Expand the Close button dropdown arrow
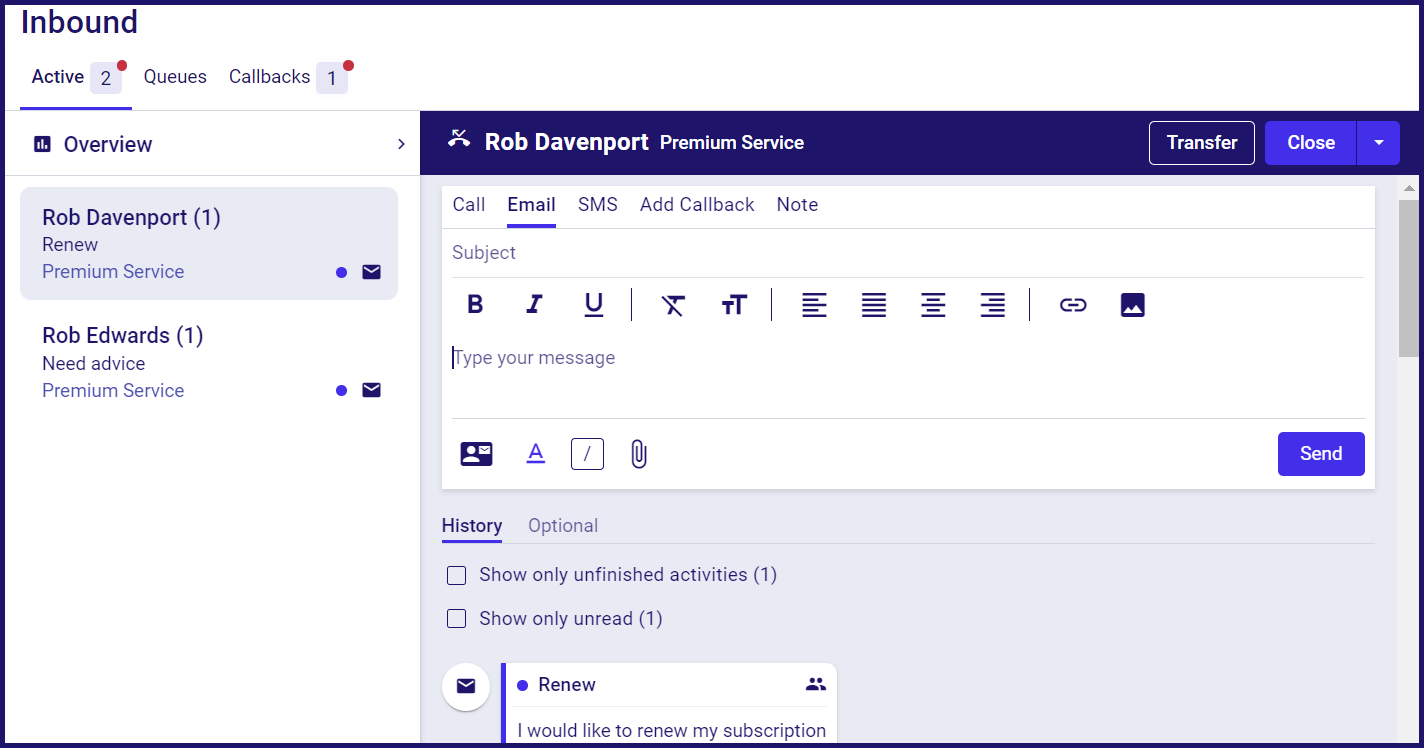Screen dimensions: 1424x748 [1379, 142]
